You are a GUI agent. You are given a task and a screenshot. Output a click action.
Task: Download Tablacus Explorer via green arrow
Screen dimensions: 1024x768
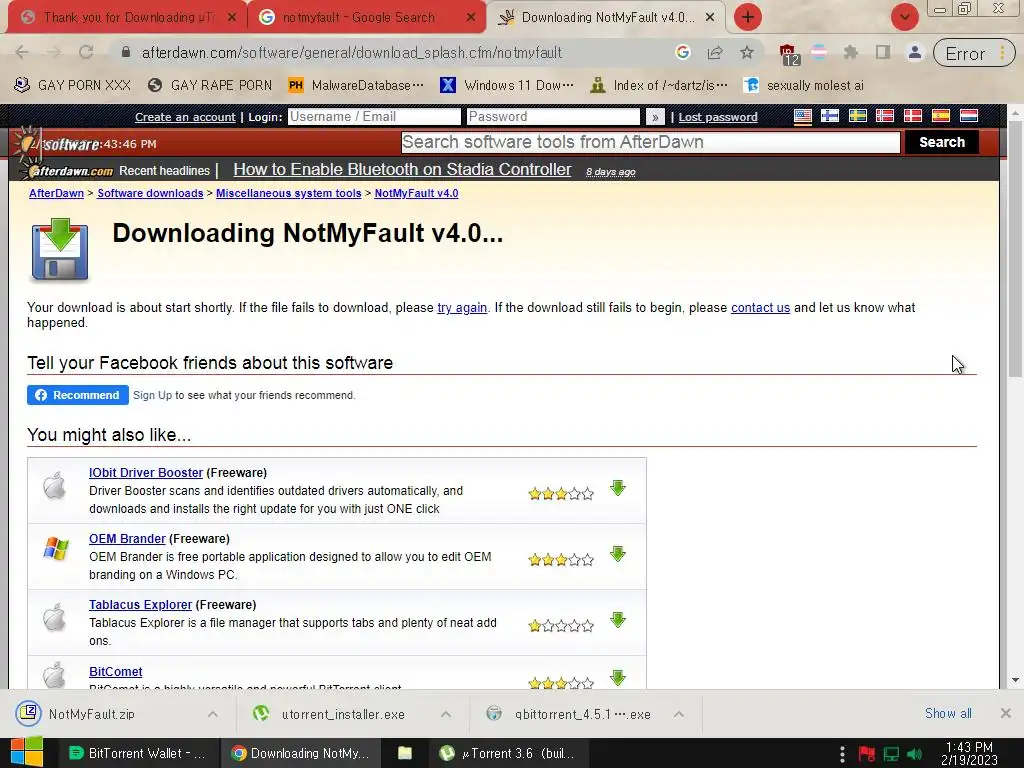[x=618, y=619]
